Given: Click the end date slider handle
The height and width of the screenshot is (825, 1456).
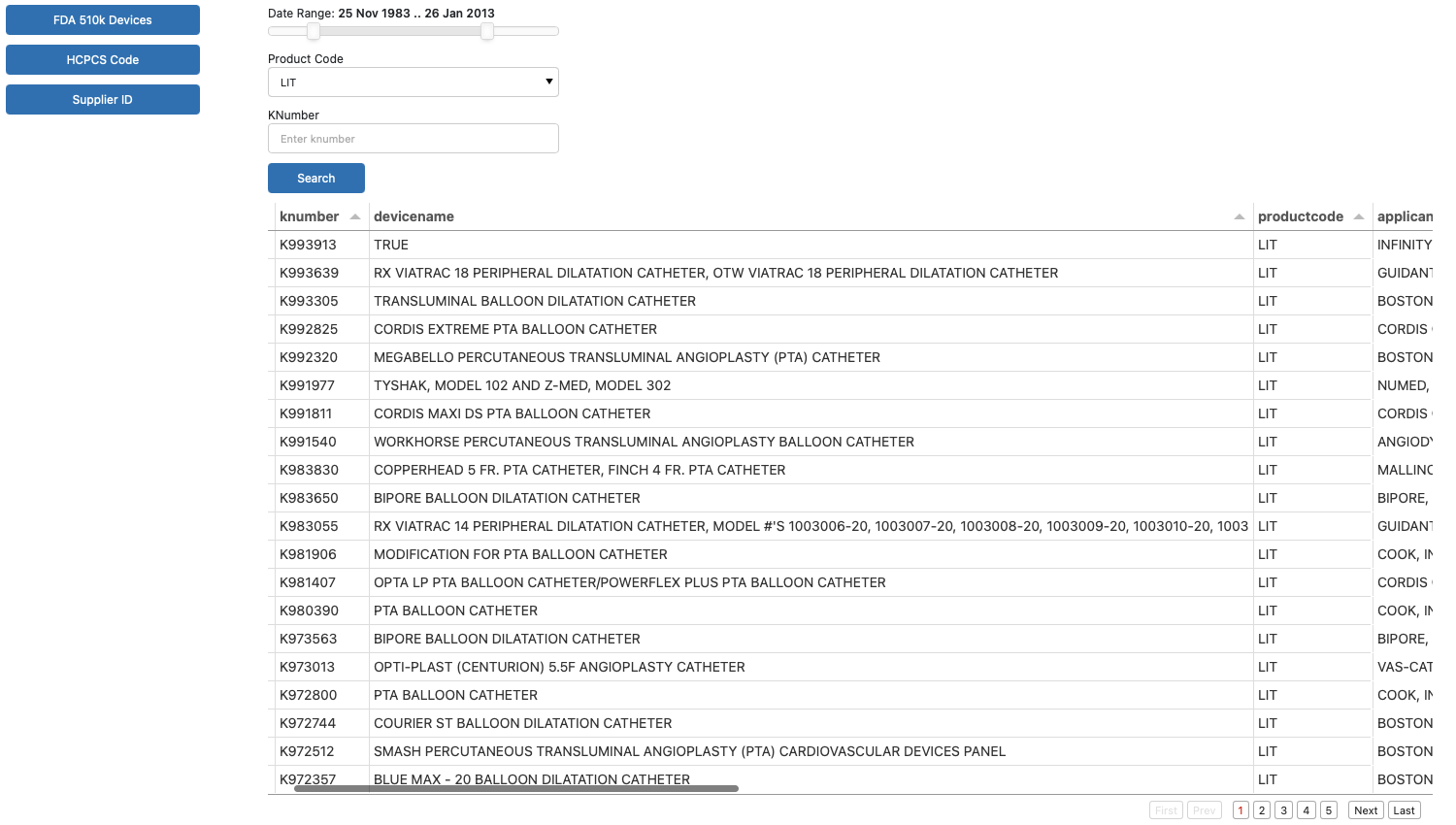Looking at the screenshot, I should 487,31.
